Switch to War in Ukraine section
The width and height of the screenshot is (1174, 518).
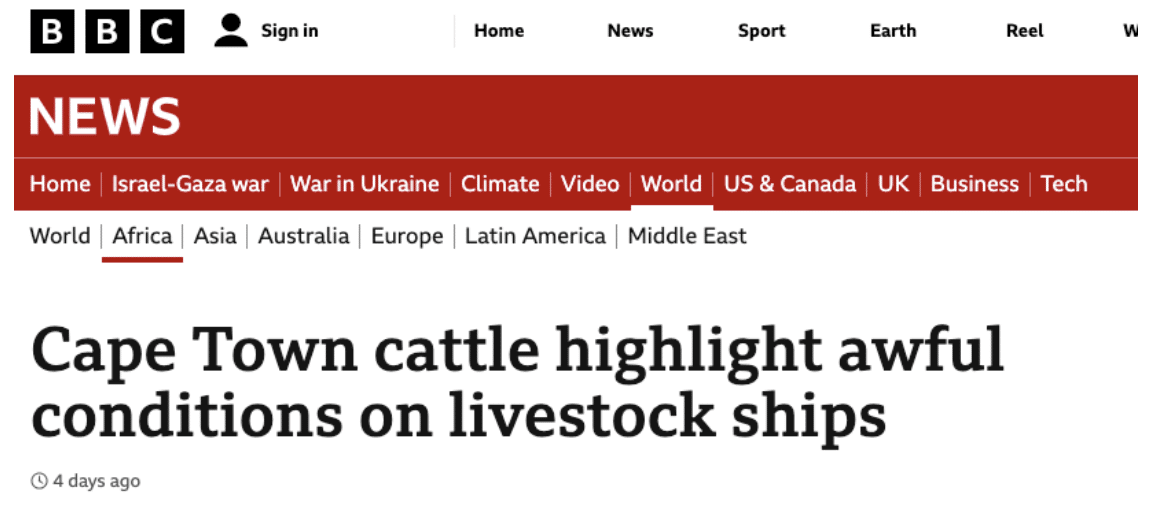[x=365, y=184]
